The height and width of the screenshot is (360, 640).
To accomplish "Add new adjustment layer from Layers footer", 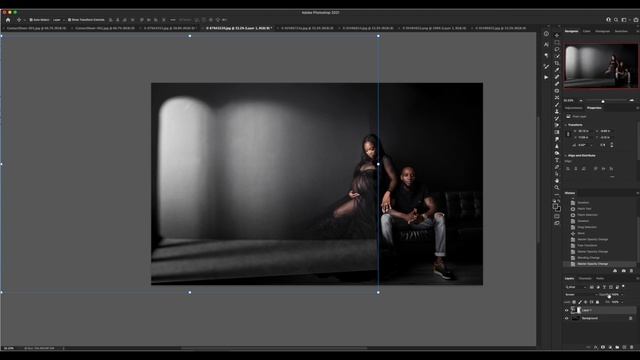I will 610,347.
